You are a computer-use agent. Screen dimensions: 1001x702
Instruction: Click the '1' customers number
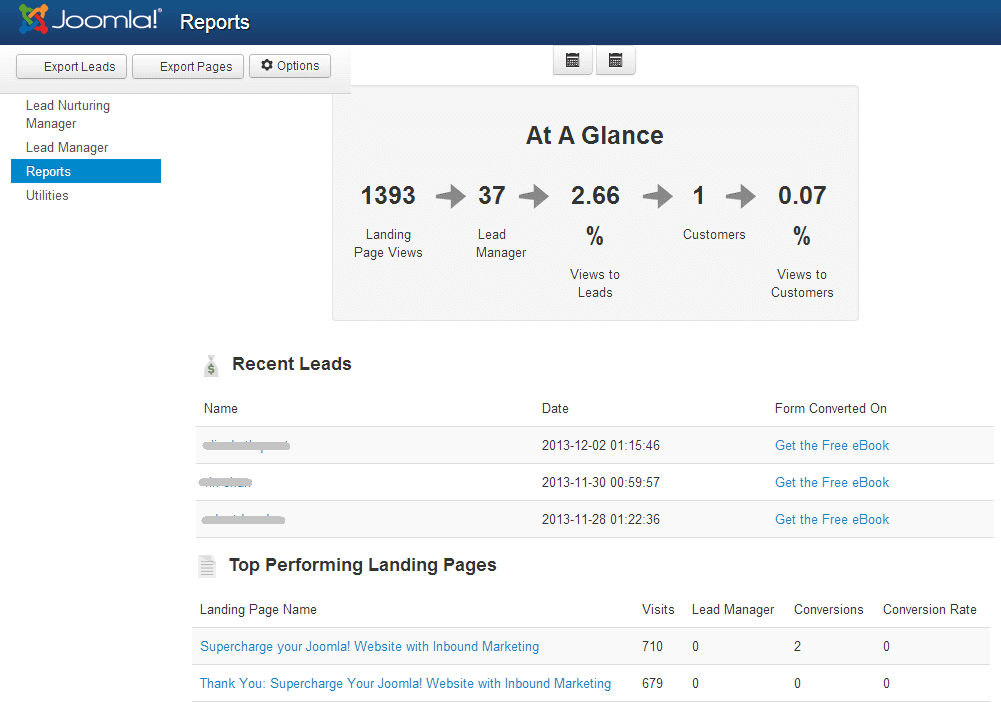(698, 195)
